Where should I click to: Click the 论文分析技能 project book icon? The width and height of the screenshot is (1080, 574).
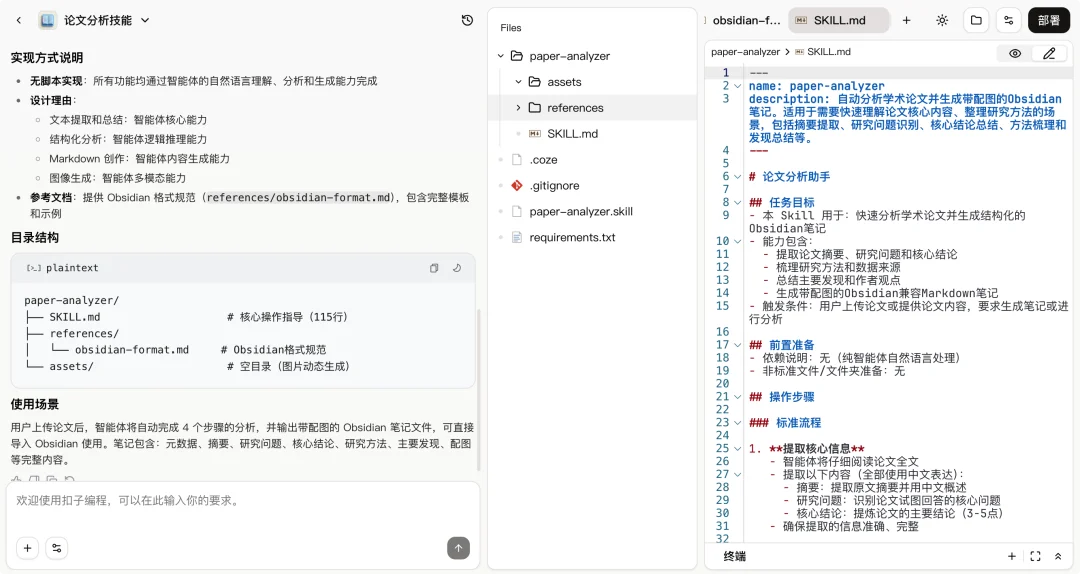tap(47, 21)
